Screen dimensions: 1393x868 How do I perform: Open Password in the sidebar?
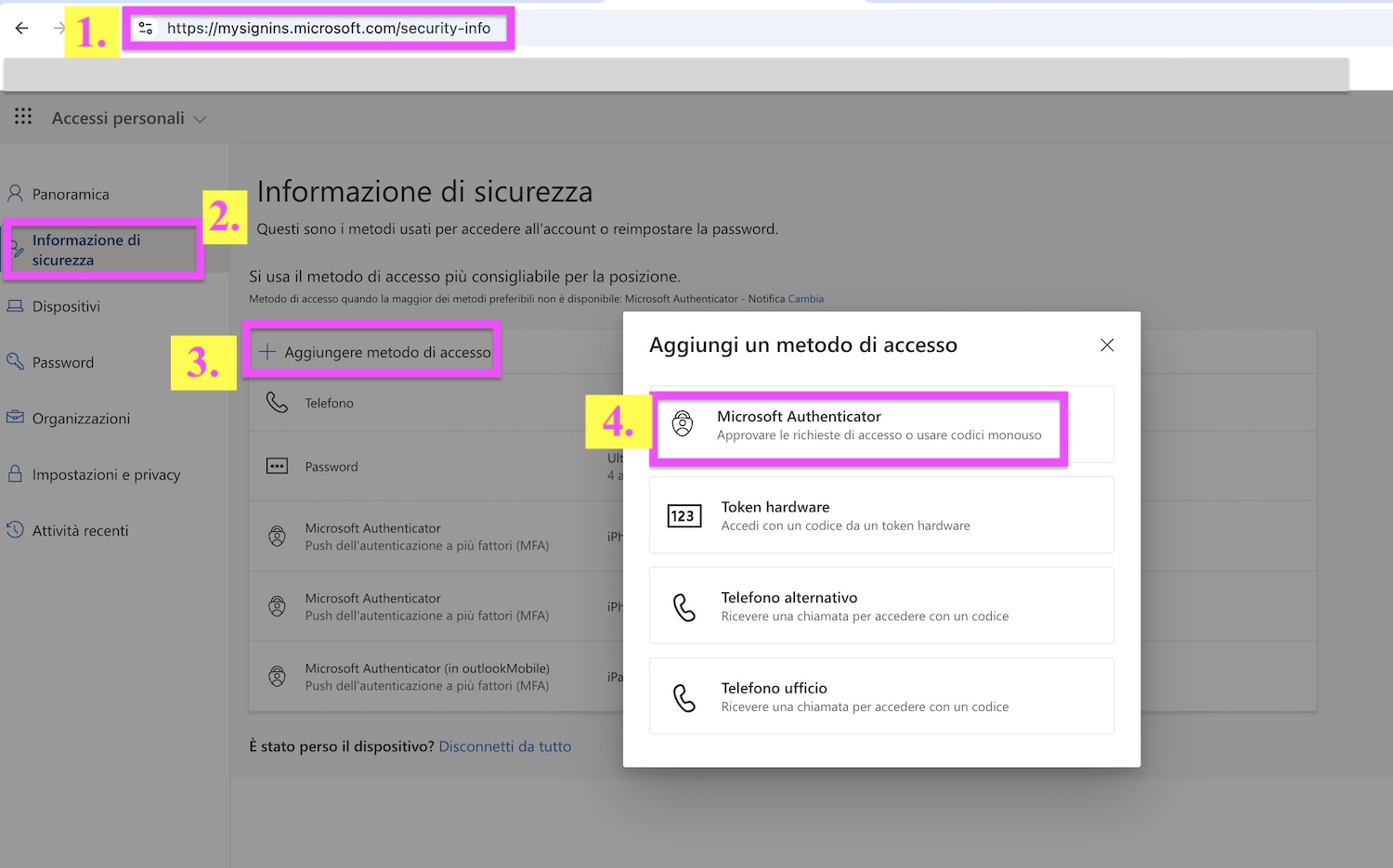pyautogui.click(x=63, y=362)
